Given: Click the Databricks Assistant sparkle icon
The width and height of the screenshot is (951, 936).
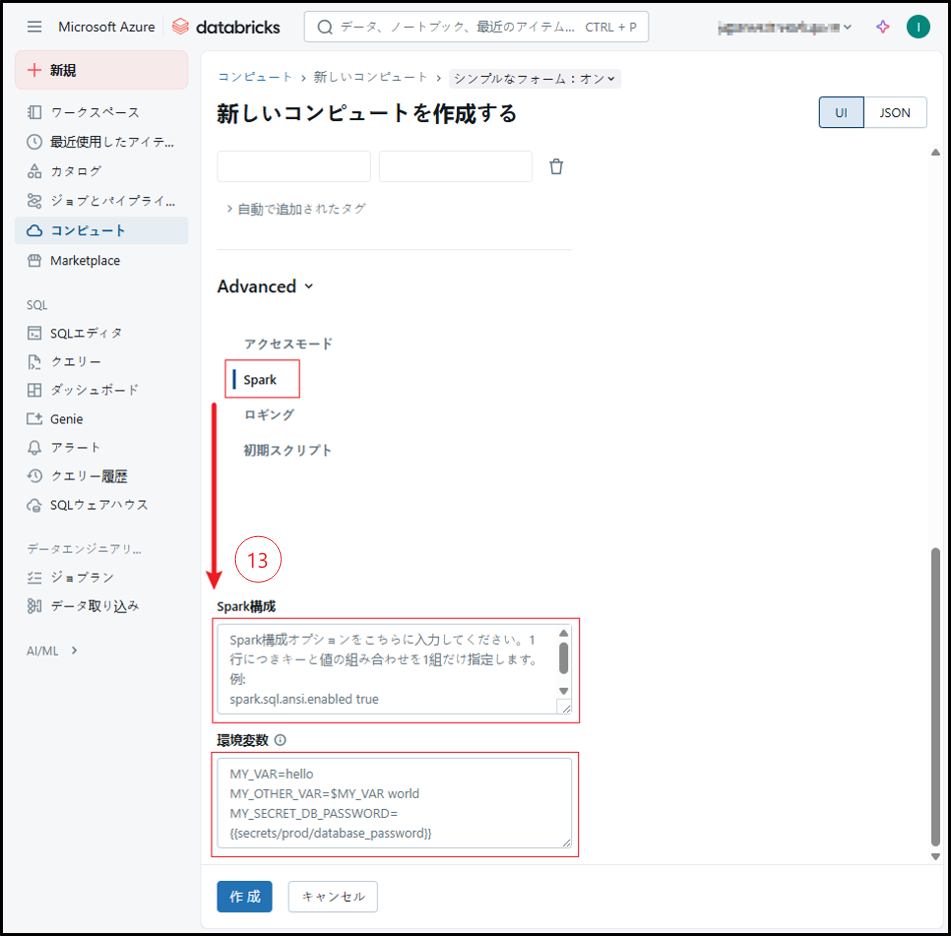Looking at the screenshot, I should [882, 27].
